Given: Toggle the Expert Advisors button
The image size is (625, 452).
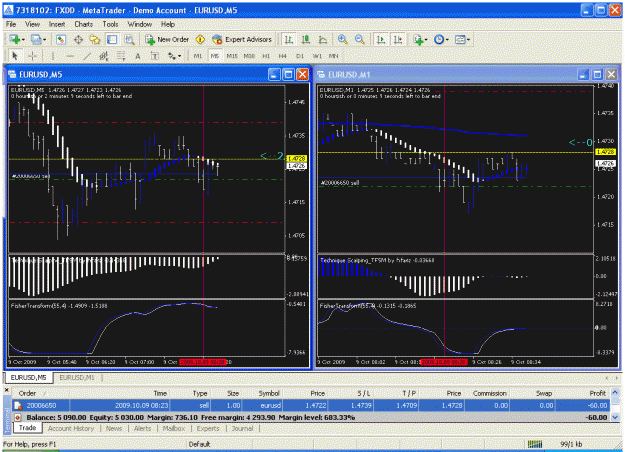Looking at the screenshot, I should tap(242, 39).
